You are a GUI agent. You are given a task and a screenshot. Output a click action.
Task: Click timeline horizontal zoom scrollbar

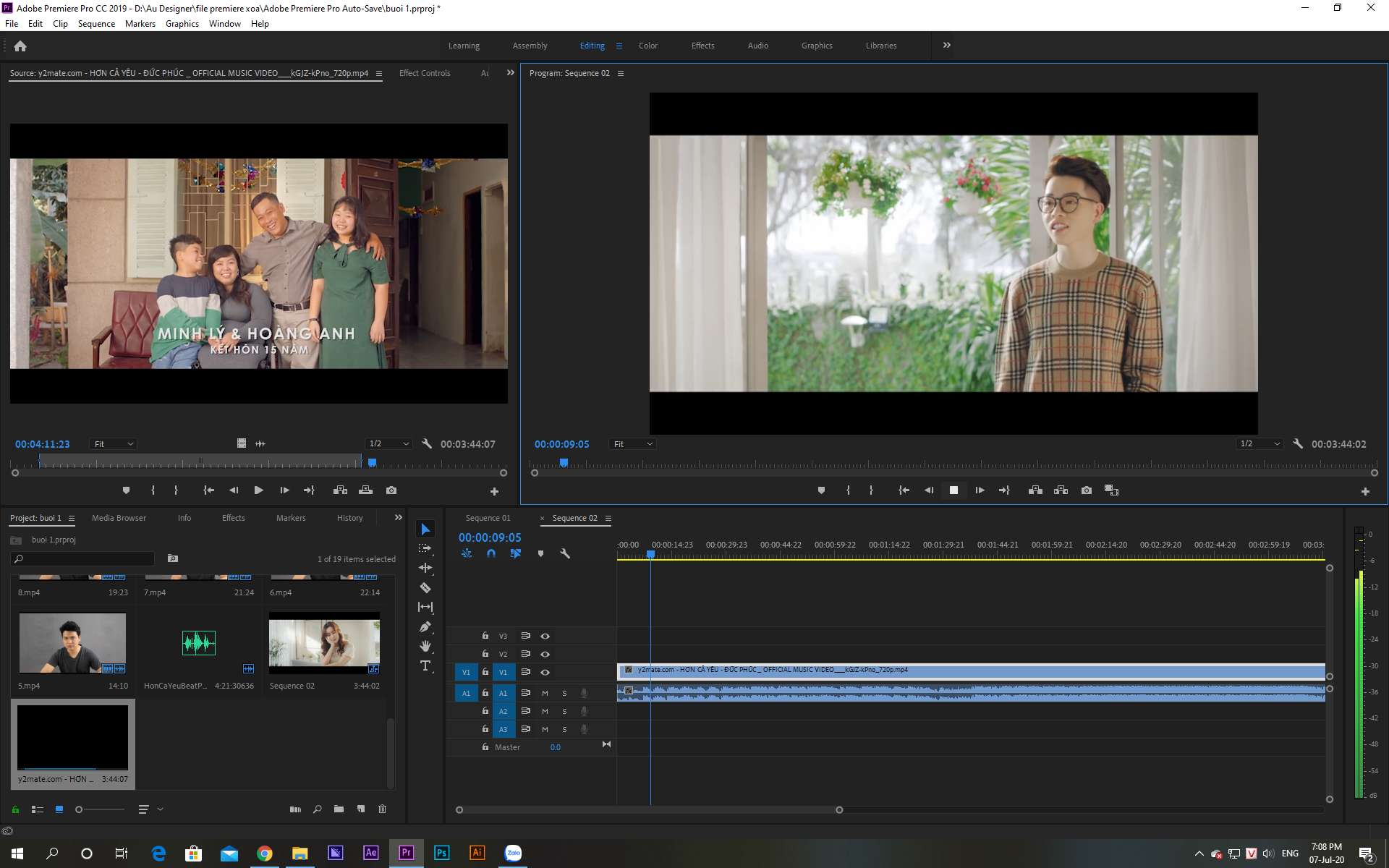coord(649,810)
